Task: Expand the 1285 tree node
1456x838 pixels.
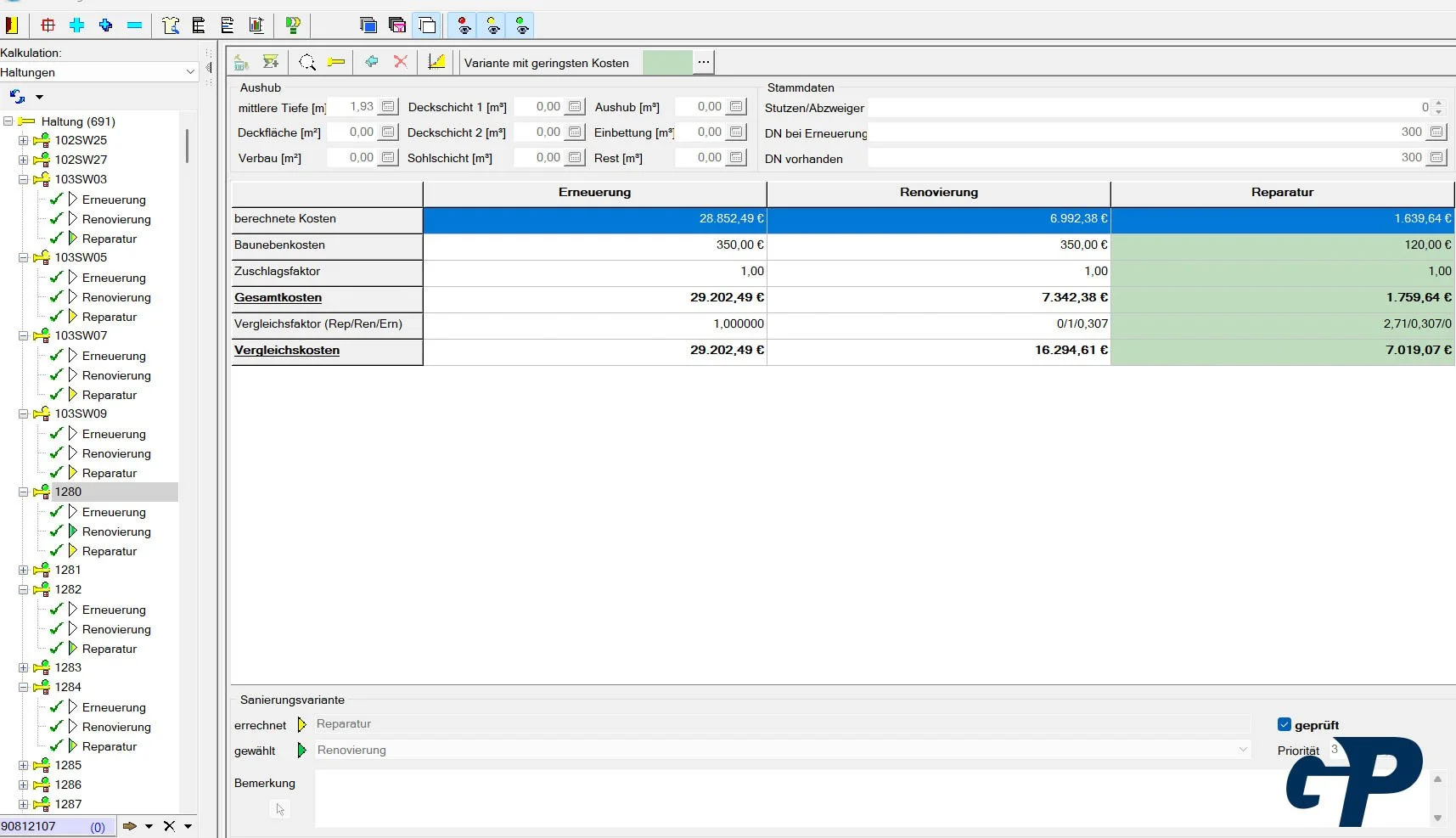Action: pyautogui.click(x=24, y=765)
